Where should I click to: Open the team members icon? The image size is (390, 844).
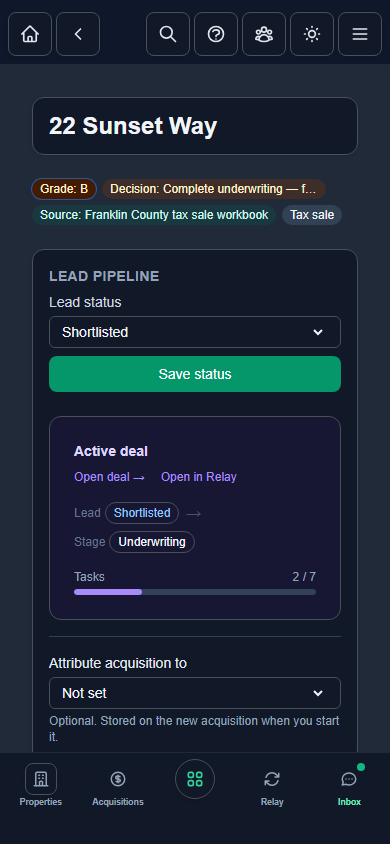tap(264, 34)
